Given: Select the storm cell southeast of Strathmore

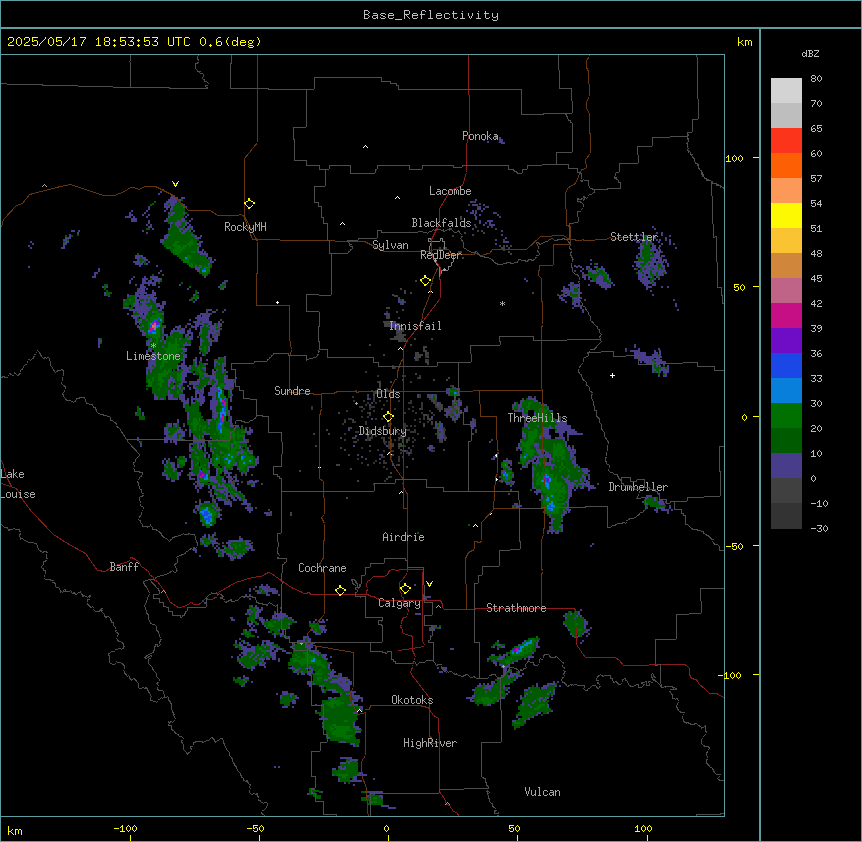Looking at the screenshot, I should click(576, 624).
